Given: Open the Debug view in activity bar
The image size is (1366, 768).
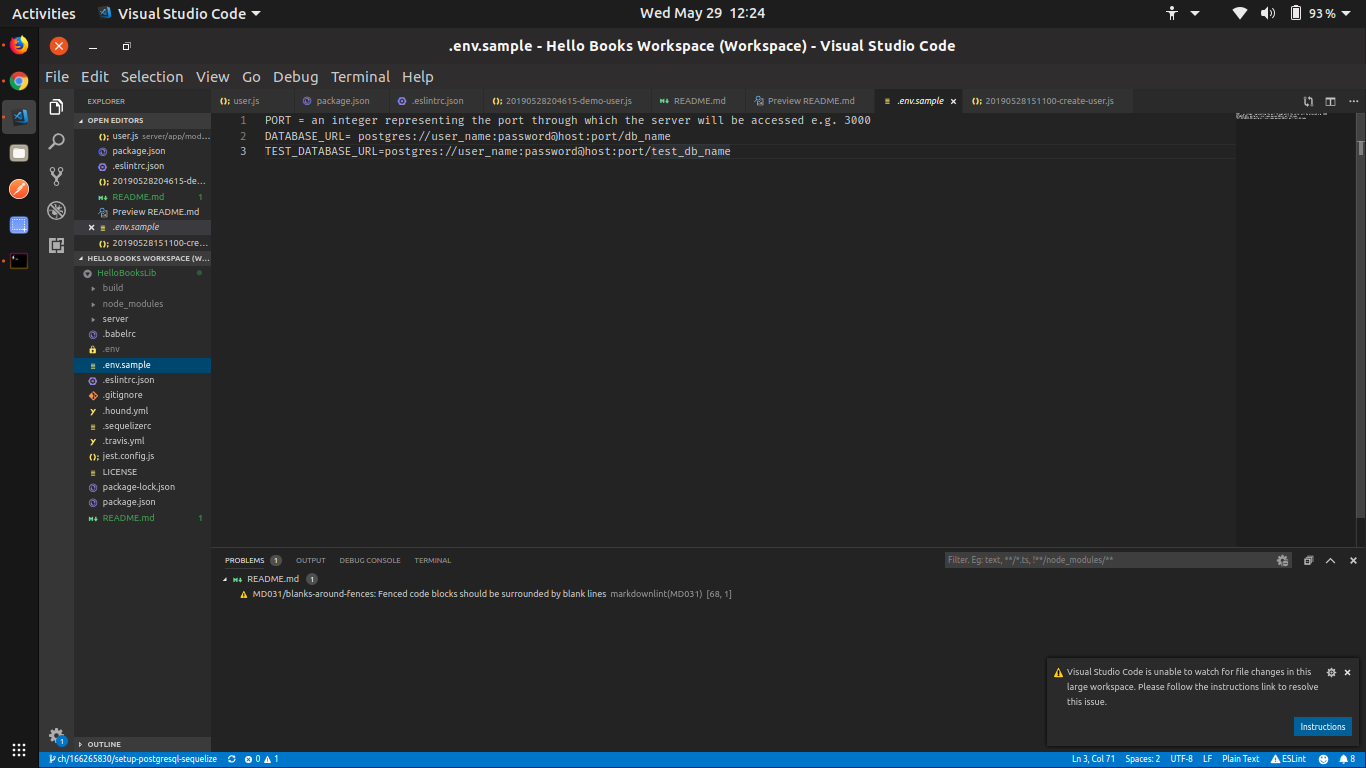Looking at the screenshot, I should [x=56, y=210].
